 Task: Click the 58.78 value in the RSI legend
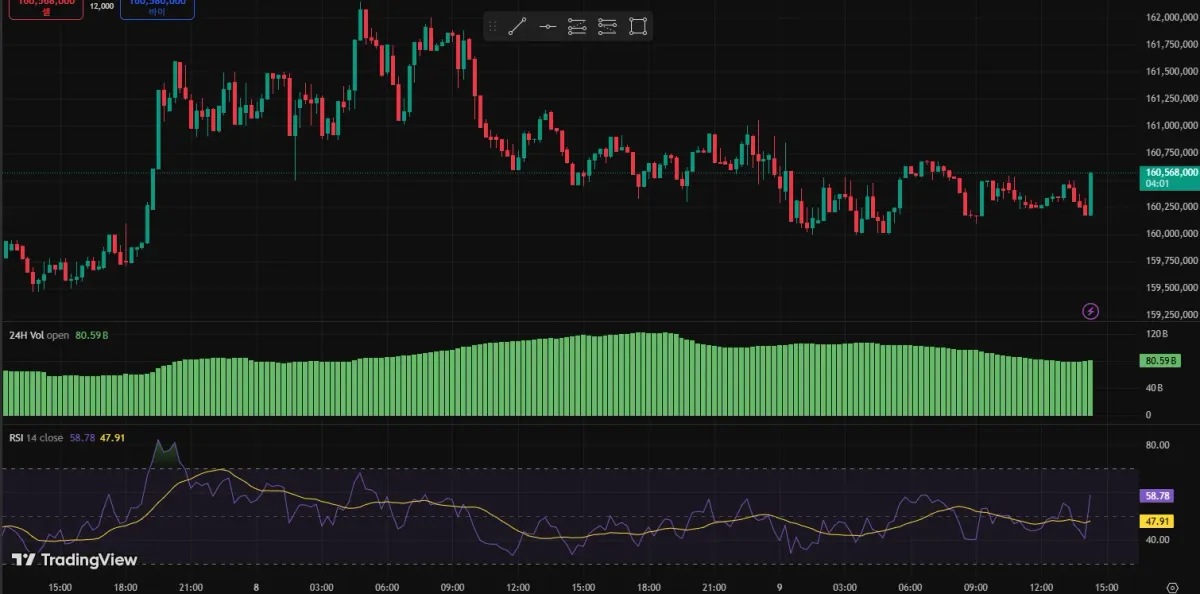point(82,438)
